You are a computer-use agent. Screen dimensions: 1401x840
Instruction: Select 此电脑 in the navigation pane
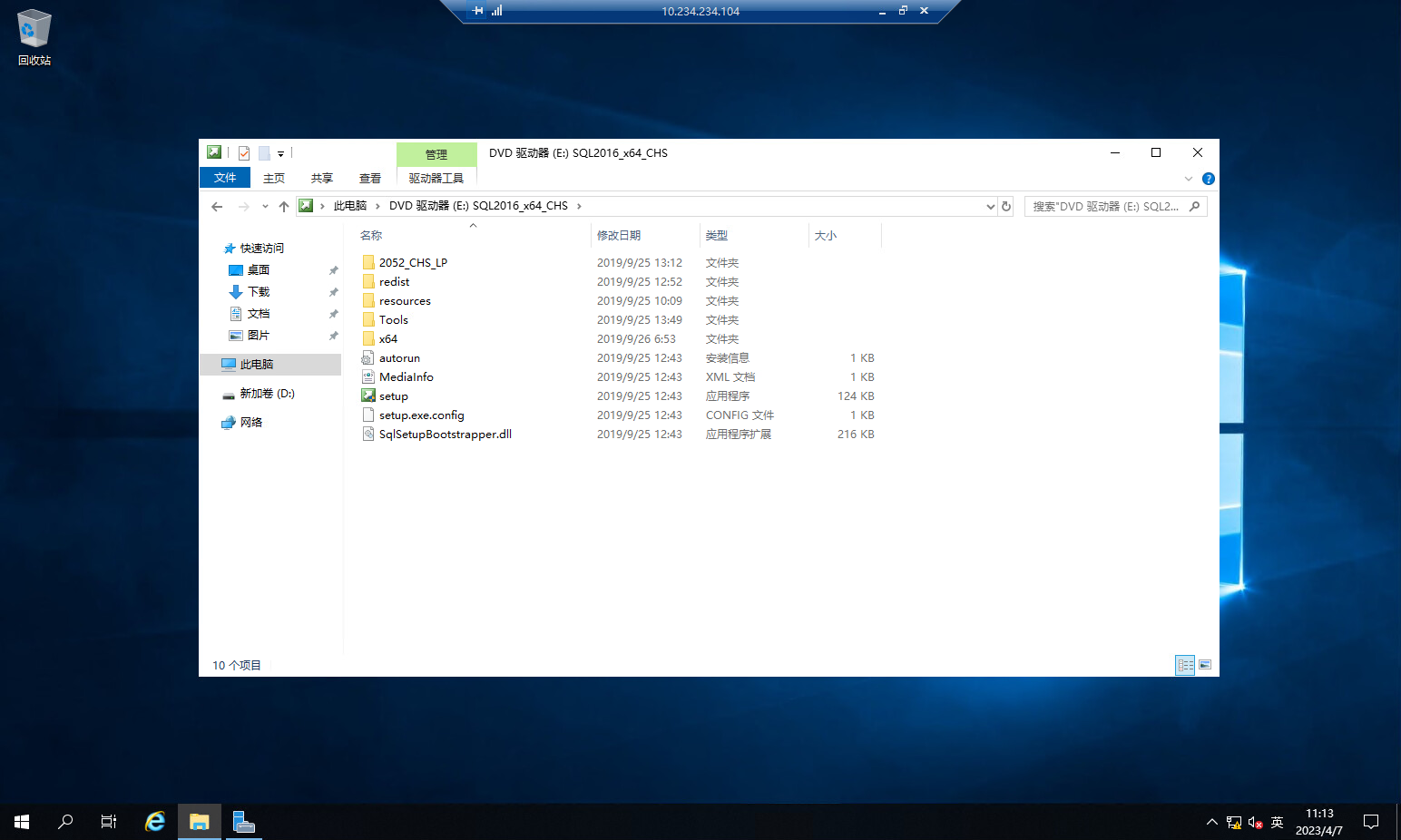[x=256, y=365]
